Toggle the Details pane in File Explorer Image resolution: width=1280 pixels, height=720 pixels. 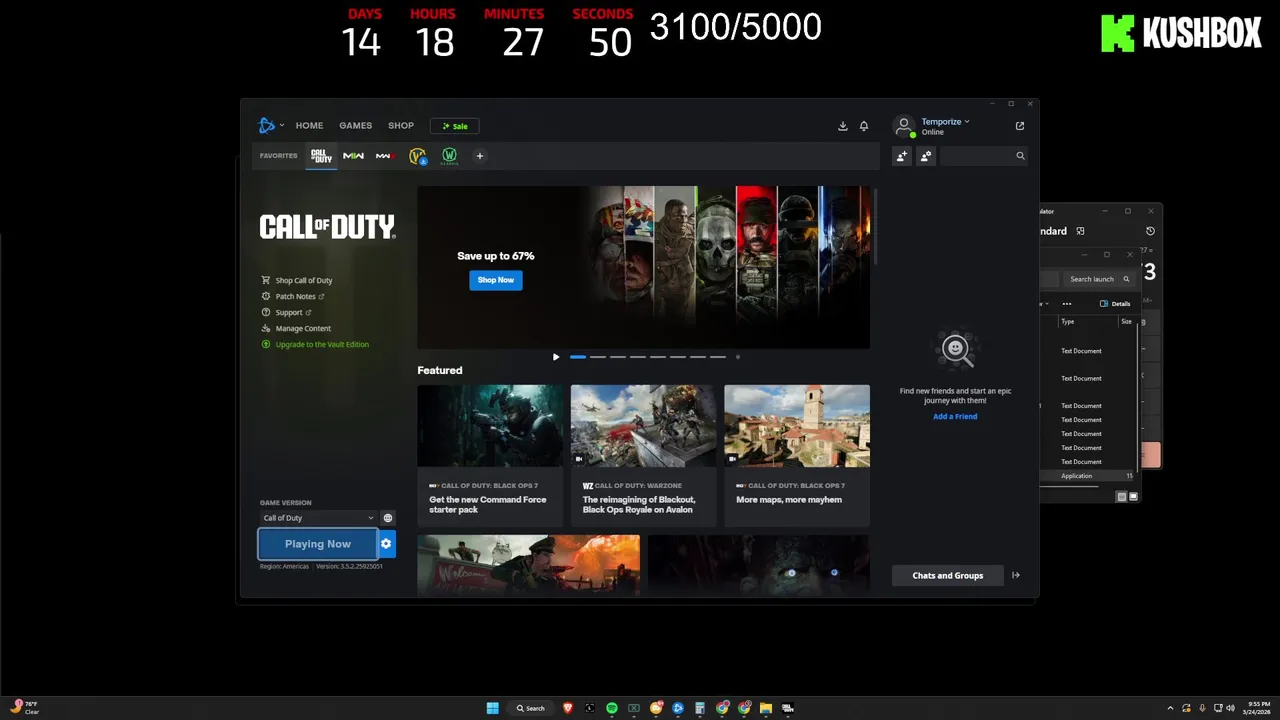[x=1114, y=304]
